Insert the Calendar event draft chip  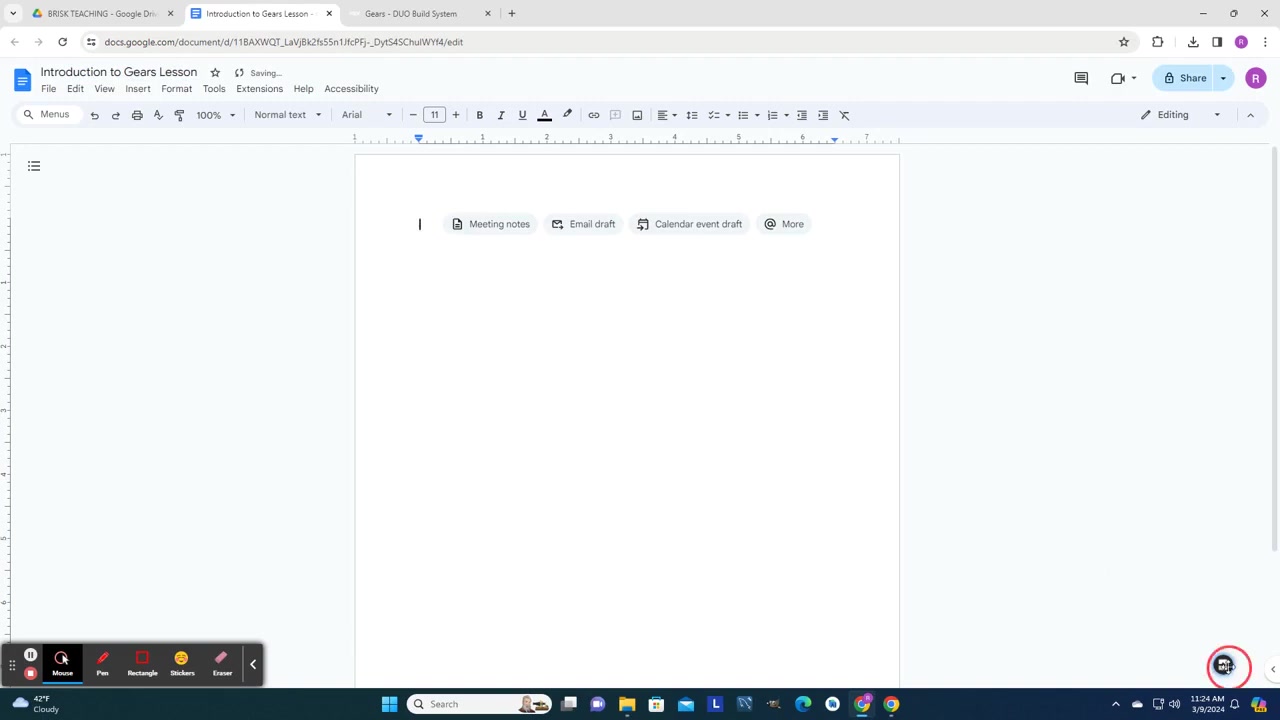[x=689, y=224]
